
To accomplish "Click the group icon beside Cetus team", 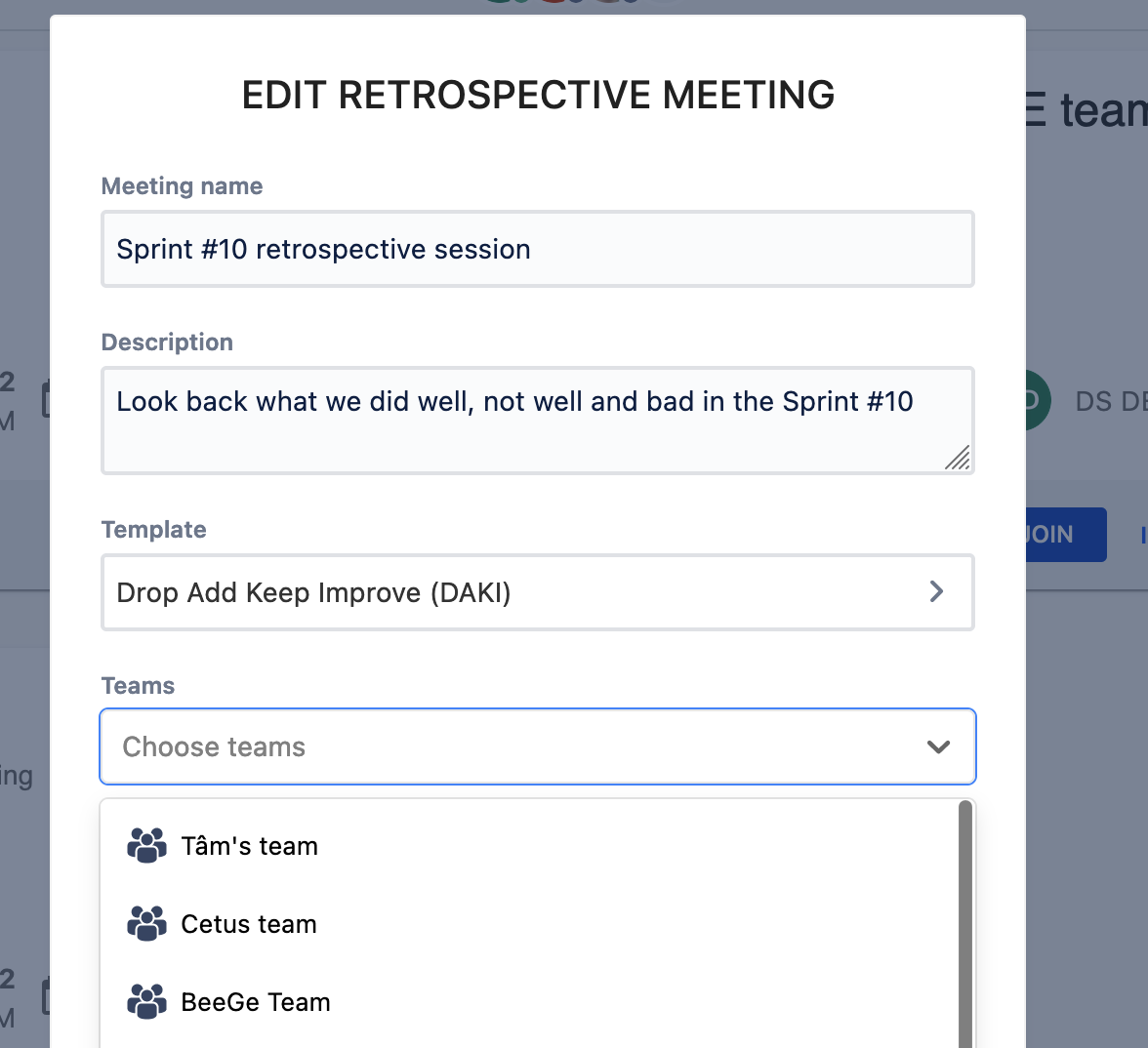I will point(146,923).
